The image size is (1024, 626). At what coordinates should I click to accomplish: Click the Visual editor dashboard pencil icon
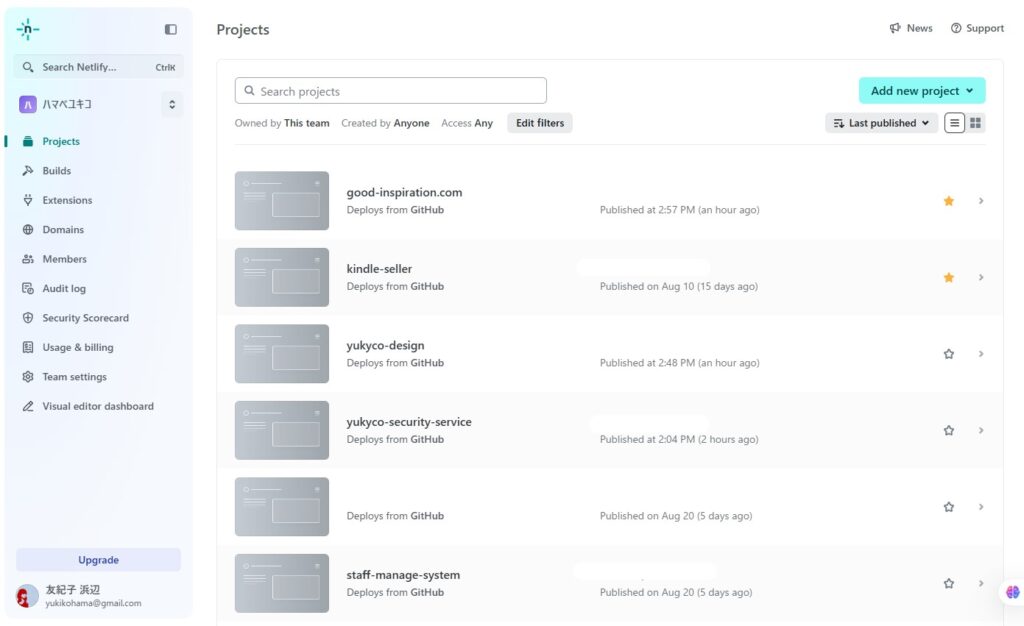tap(27, 406)
